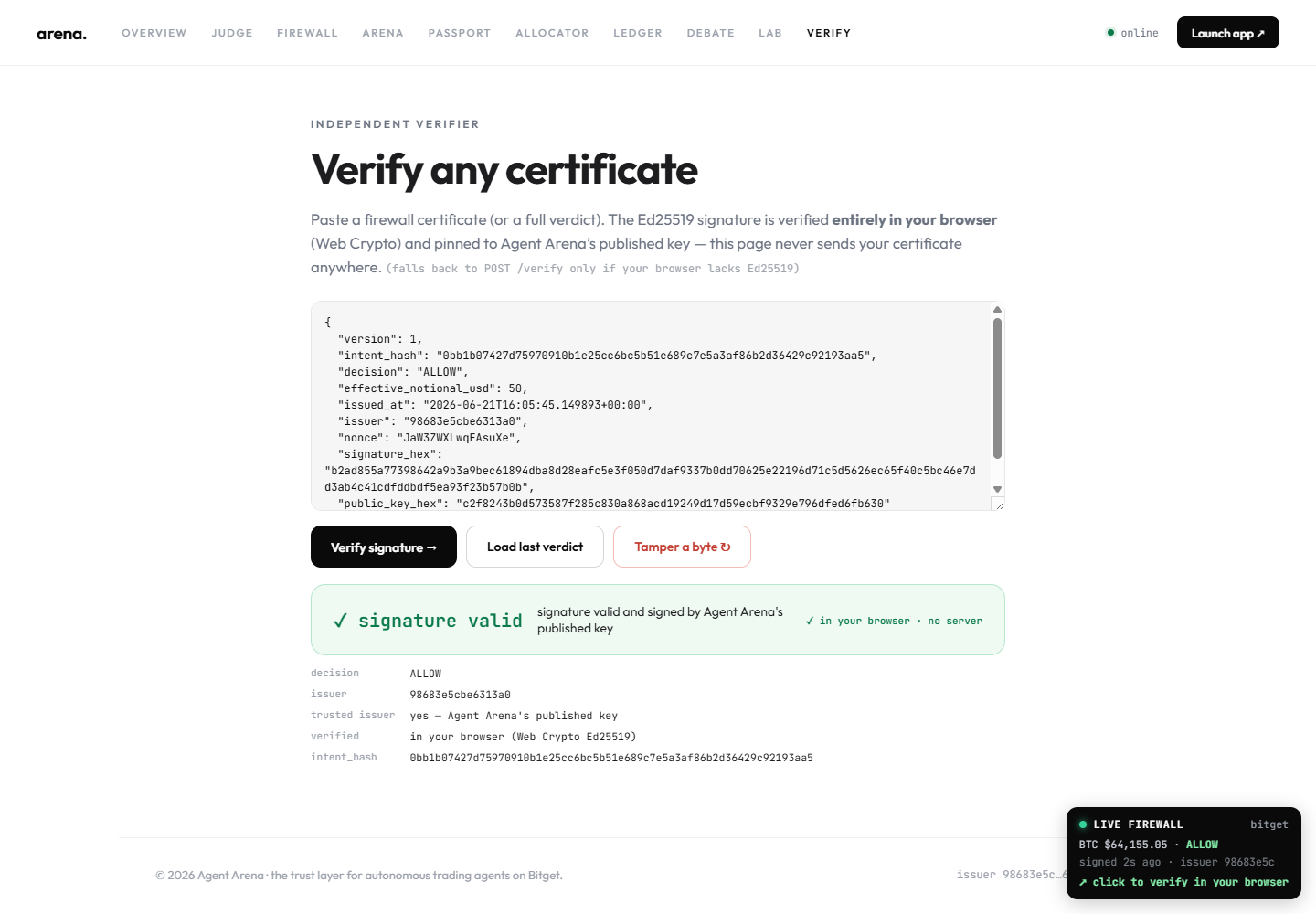Click the 'Verify any certificate' heading

click(504, 170)
